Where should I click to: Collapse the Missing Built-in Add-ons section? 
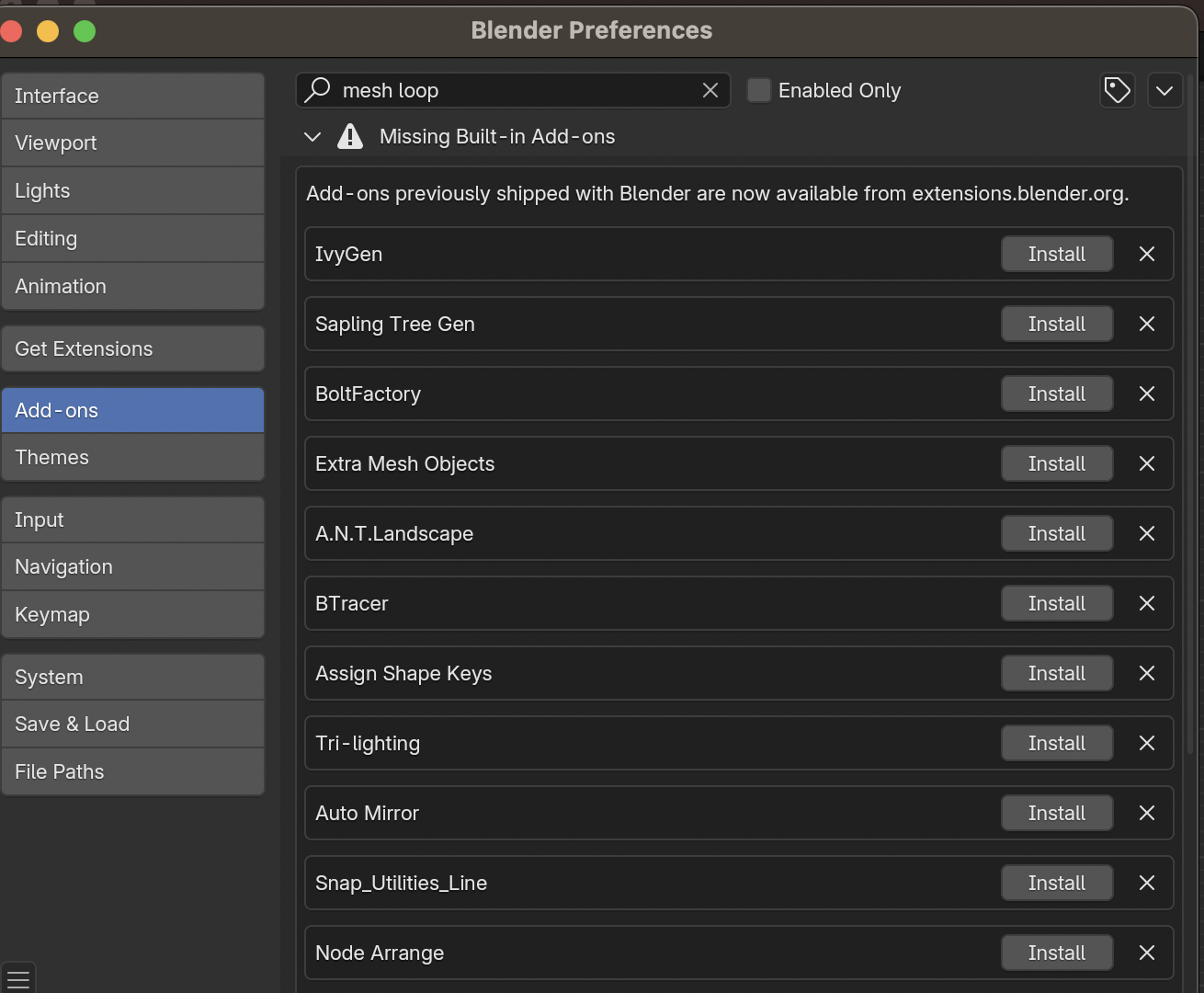pos(312,136)
